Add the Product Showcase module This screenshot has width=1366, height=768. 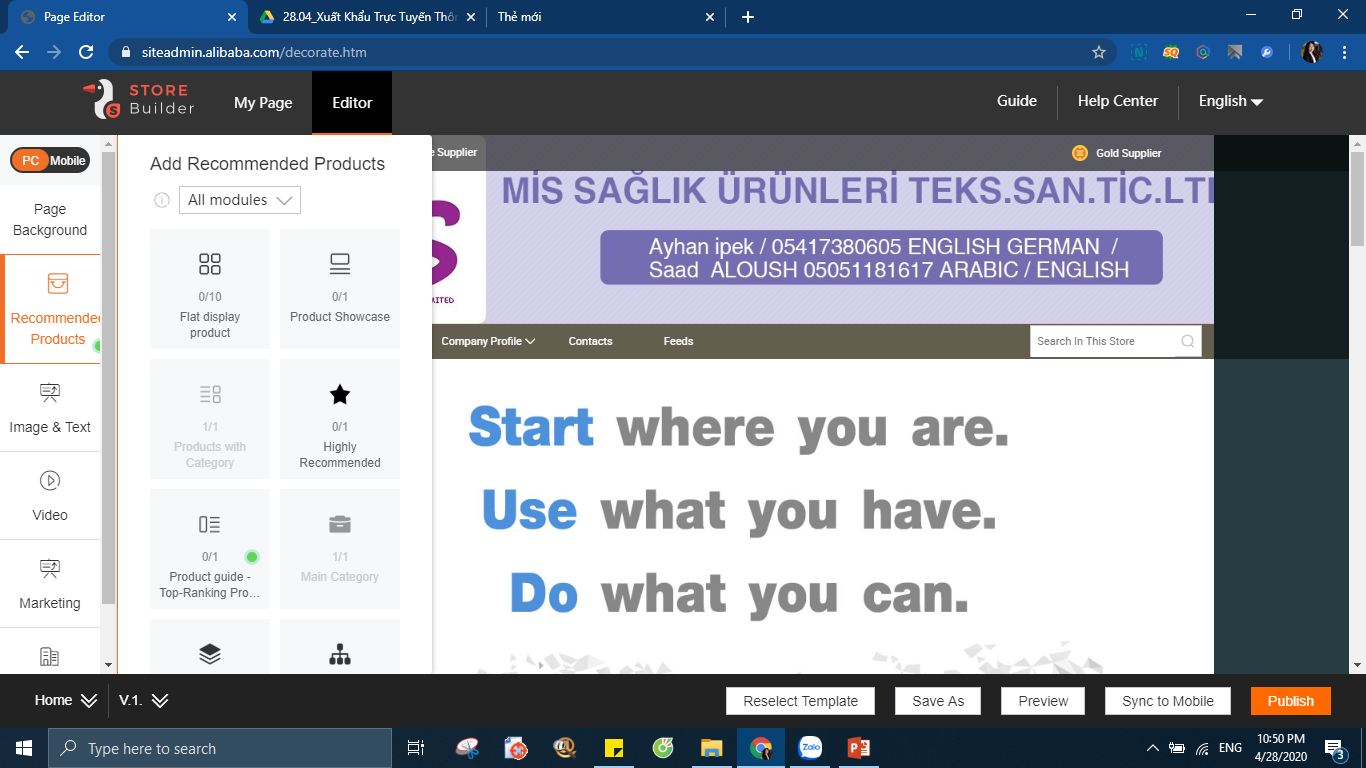340,289
